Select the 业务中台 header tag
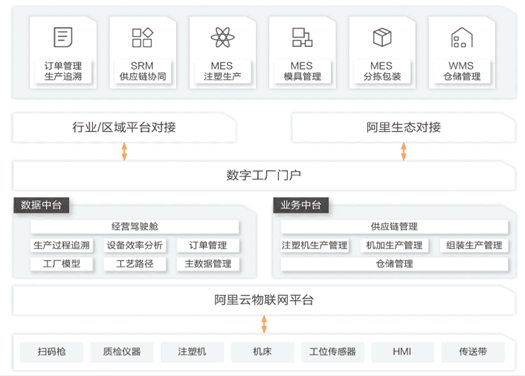 (x=301, y=205)
